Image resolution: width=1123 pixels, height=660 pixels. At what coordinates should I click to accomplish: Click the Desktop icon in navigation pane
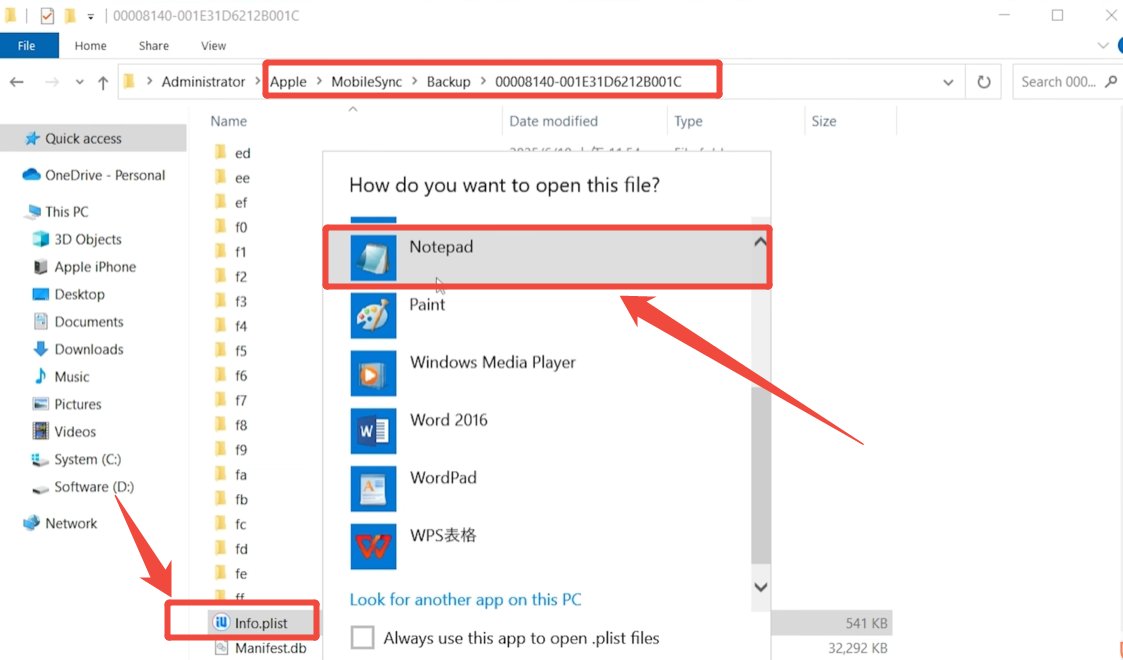point(41,294)
